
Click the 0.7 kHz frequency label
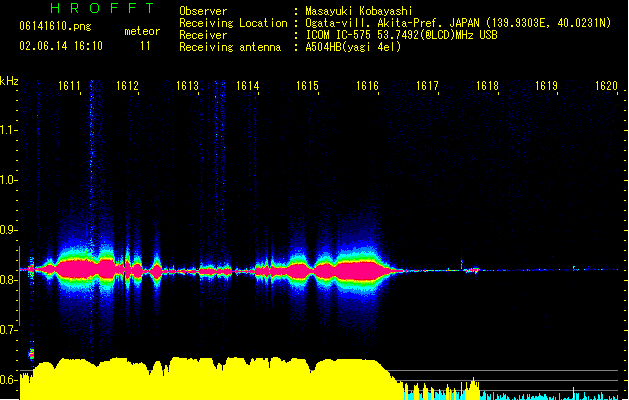[x=8, y=330]
